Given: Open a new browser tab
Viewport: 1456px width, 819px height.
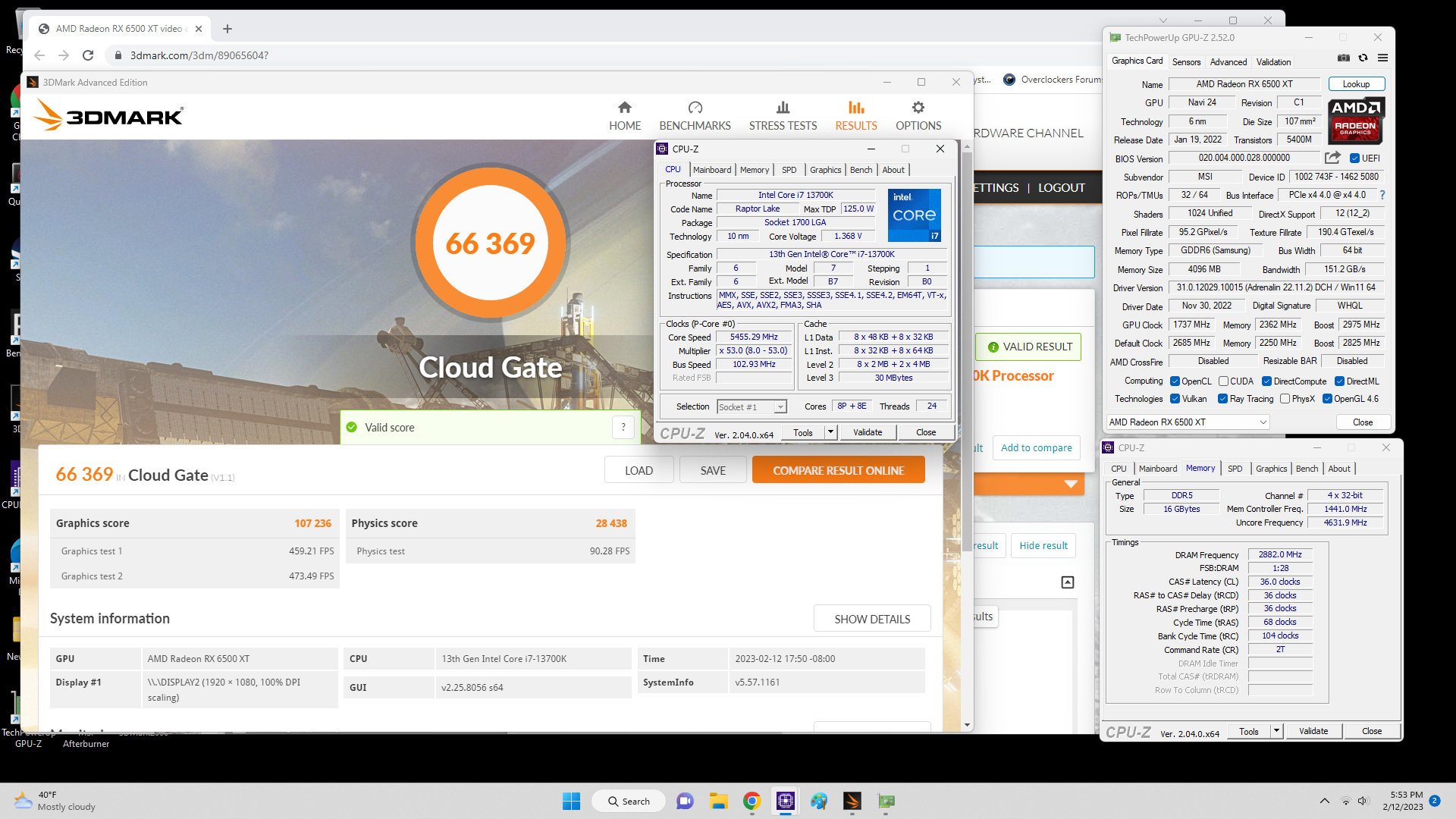Looking at the screenshot, I should 227,29.
